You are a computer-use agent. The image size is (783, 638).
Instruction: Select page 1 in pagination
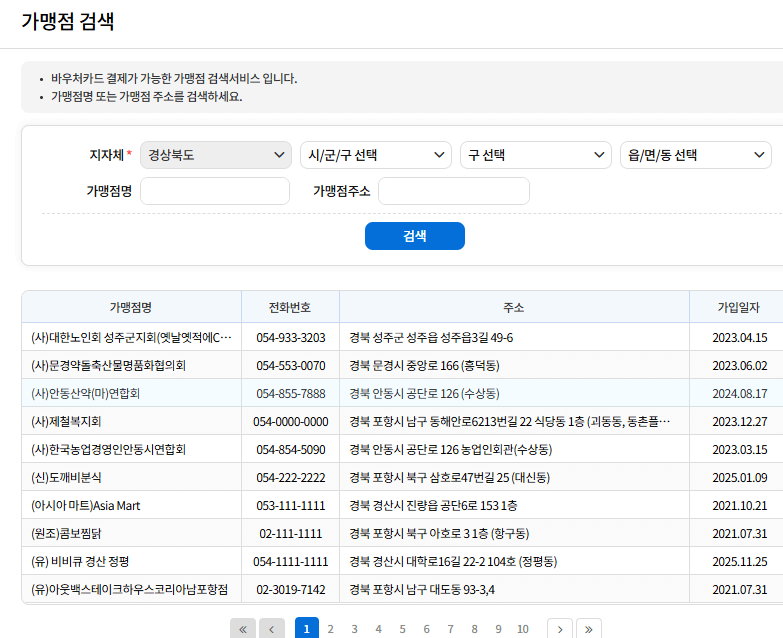307,629
